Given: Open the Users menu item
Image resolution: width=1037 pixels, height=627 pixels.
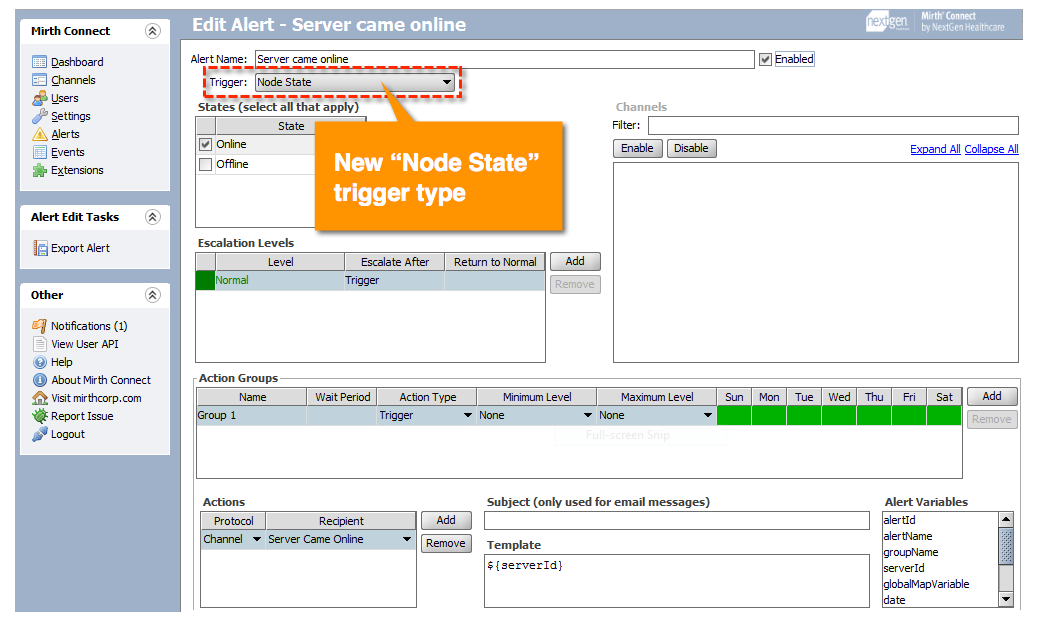Looking at the screenshot, I should coord(65,98).
